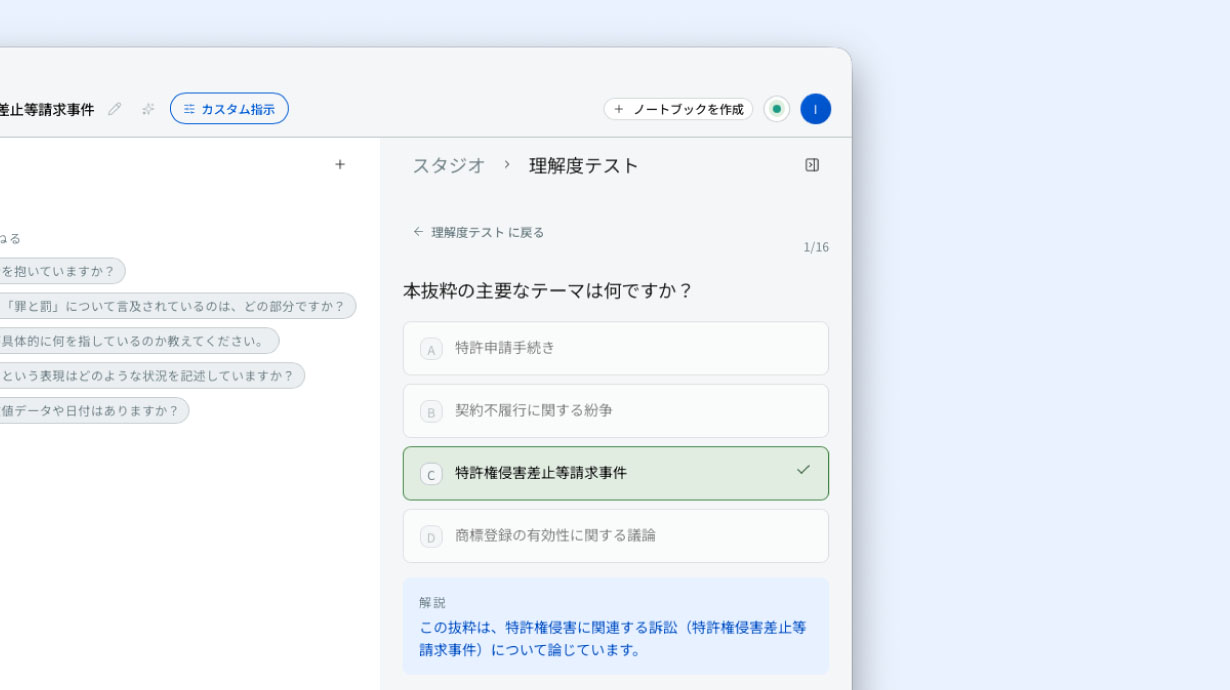Click the breadcrumb chevron separator
The width and height of the screenshot is (1230, 690).
click(x=507, y=165)
